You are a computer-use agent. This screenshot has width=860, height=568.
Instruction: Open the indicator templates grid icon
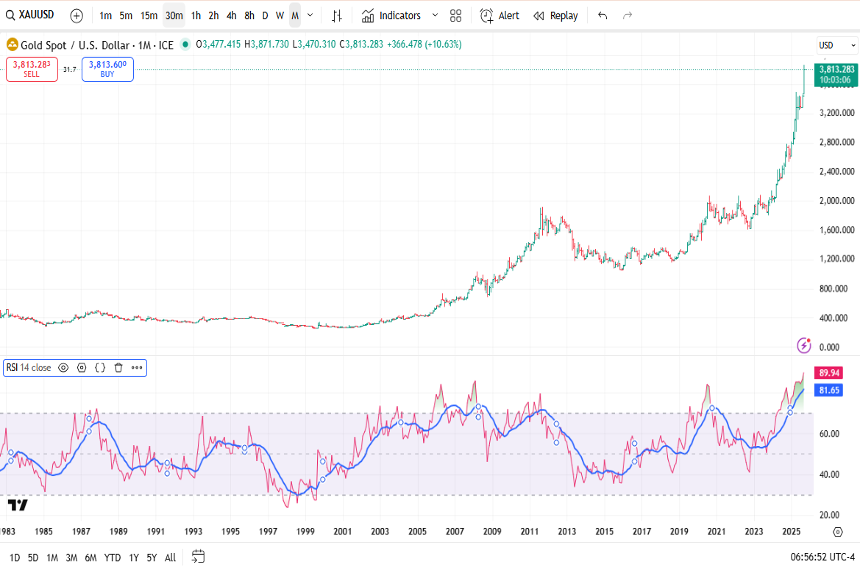click(456, 16)
